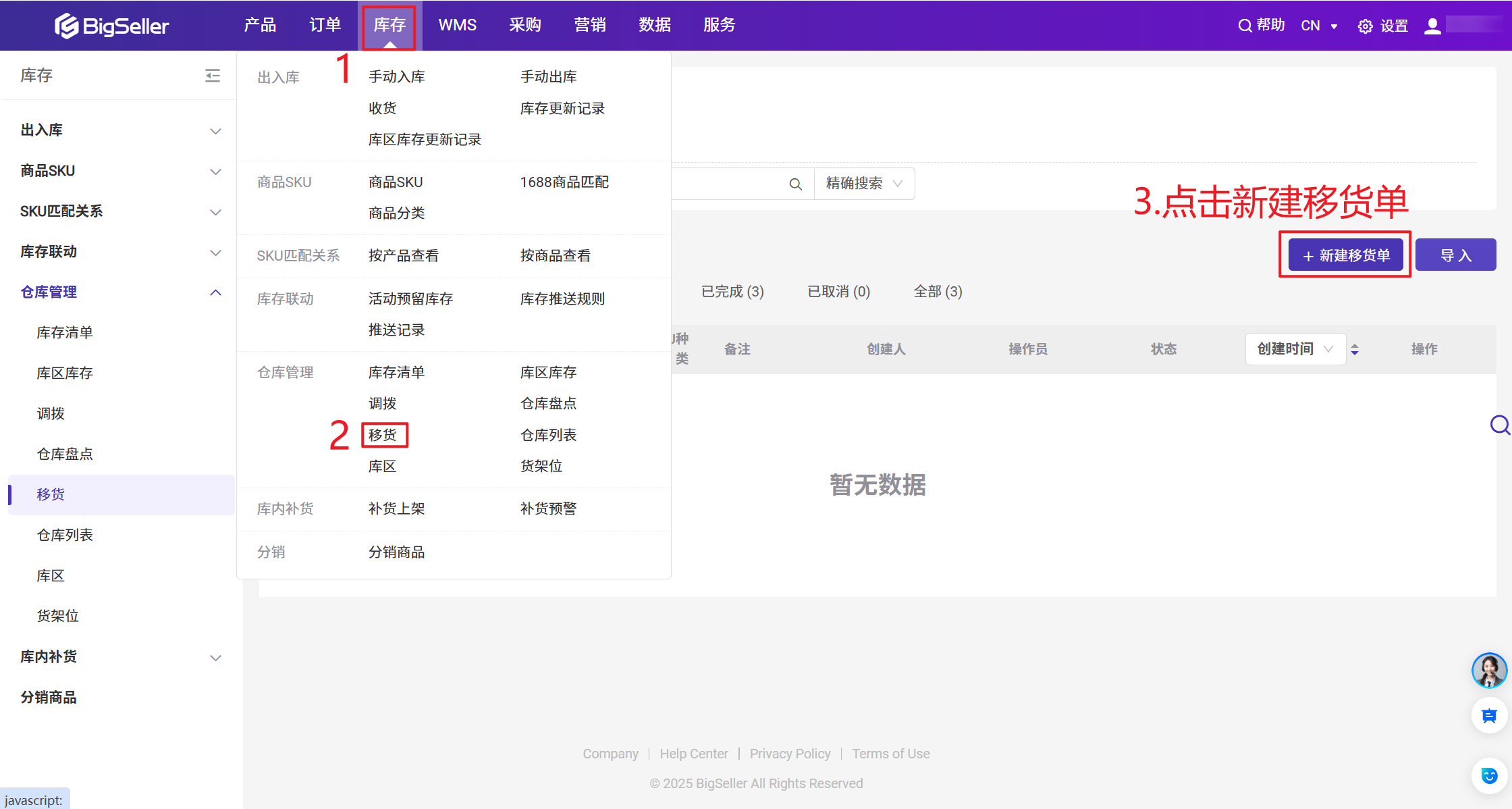Image resolution: width=1512 pixels, height=809 pixels.
Task: Collapse the 仓库管理 sidebar section
Action: point(215,292)
